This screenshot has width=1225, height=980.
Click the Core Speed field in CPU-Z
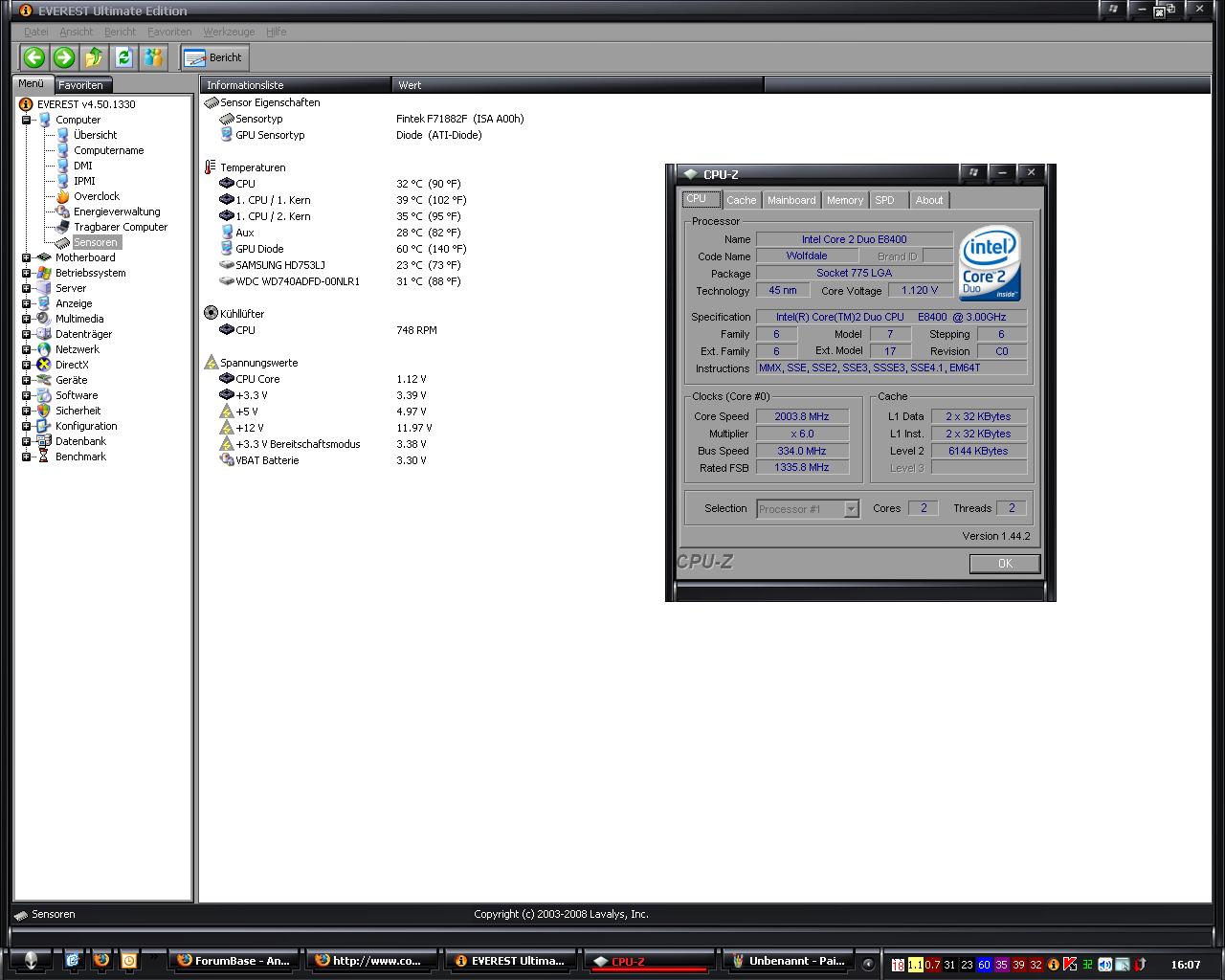click(802, 416)
